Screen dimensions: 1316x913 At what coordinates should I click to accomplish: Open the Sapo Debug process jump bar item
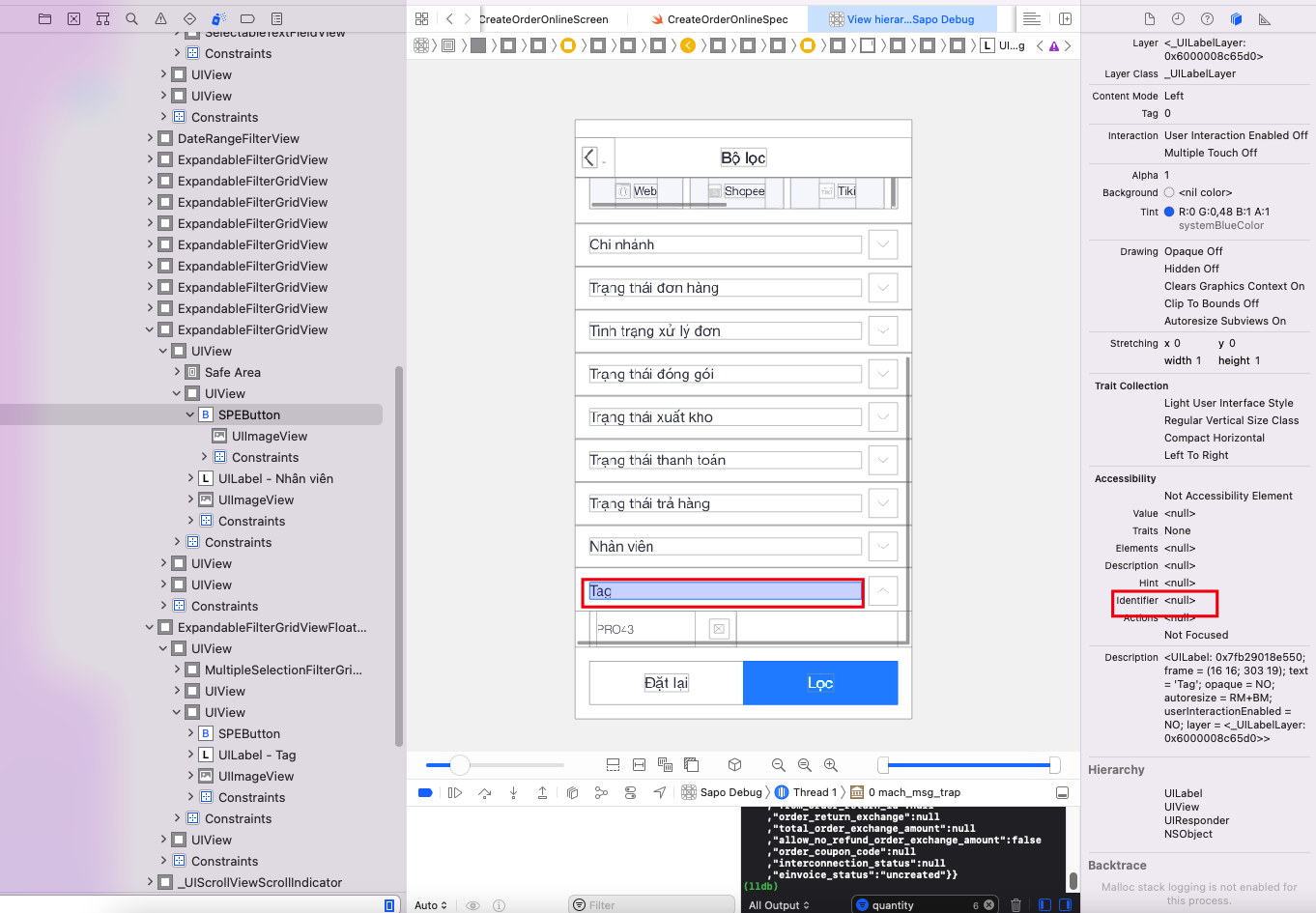tap(722, 792)
